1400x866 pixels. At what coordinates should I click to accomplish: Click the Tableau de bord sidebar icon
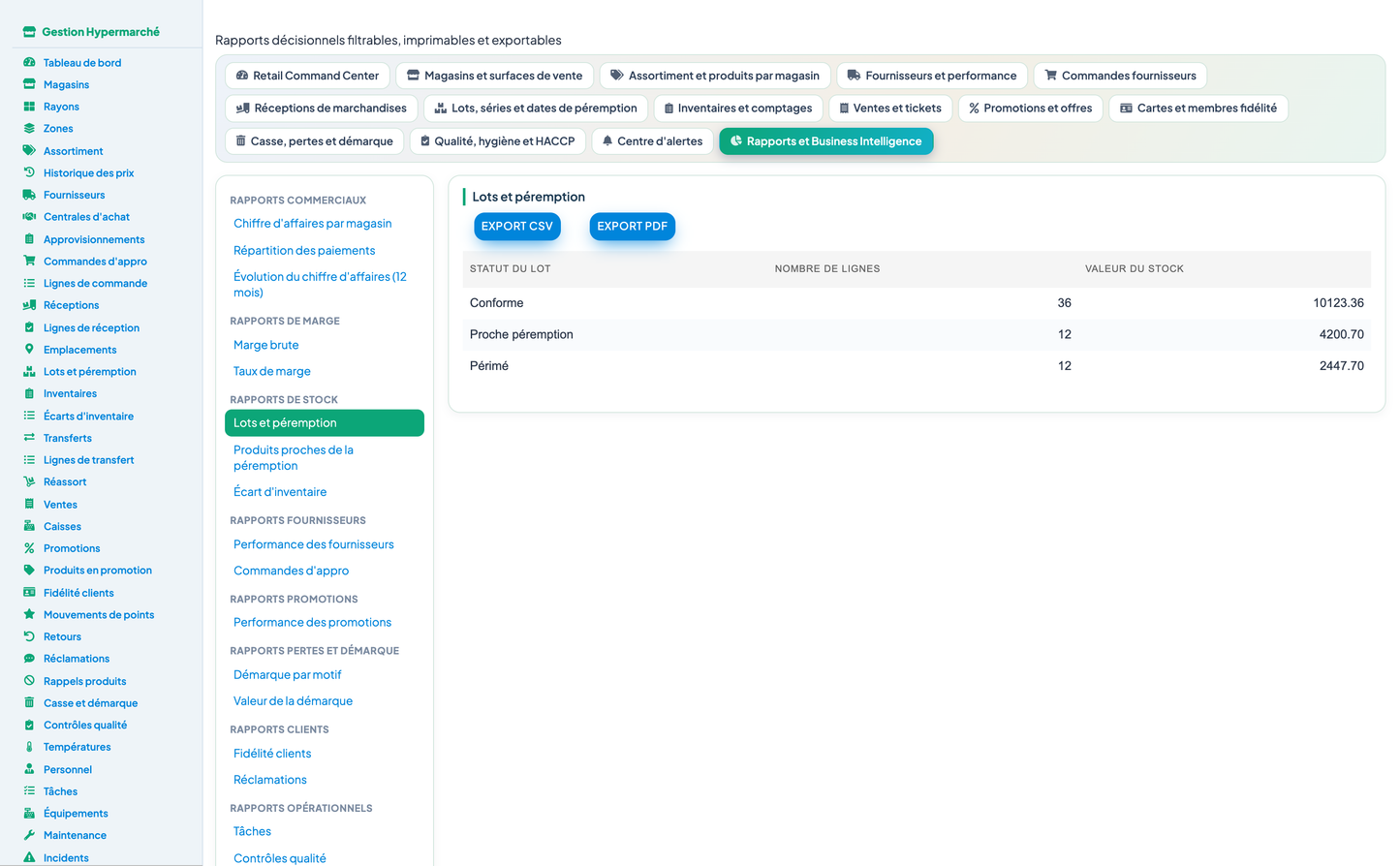coord(29,63)
